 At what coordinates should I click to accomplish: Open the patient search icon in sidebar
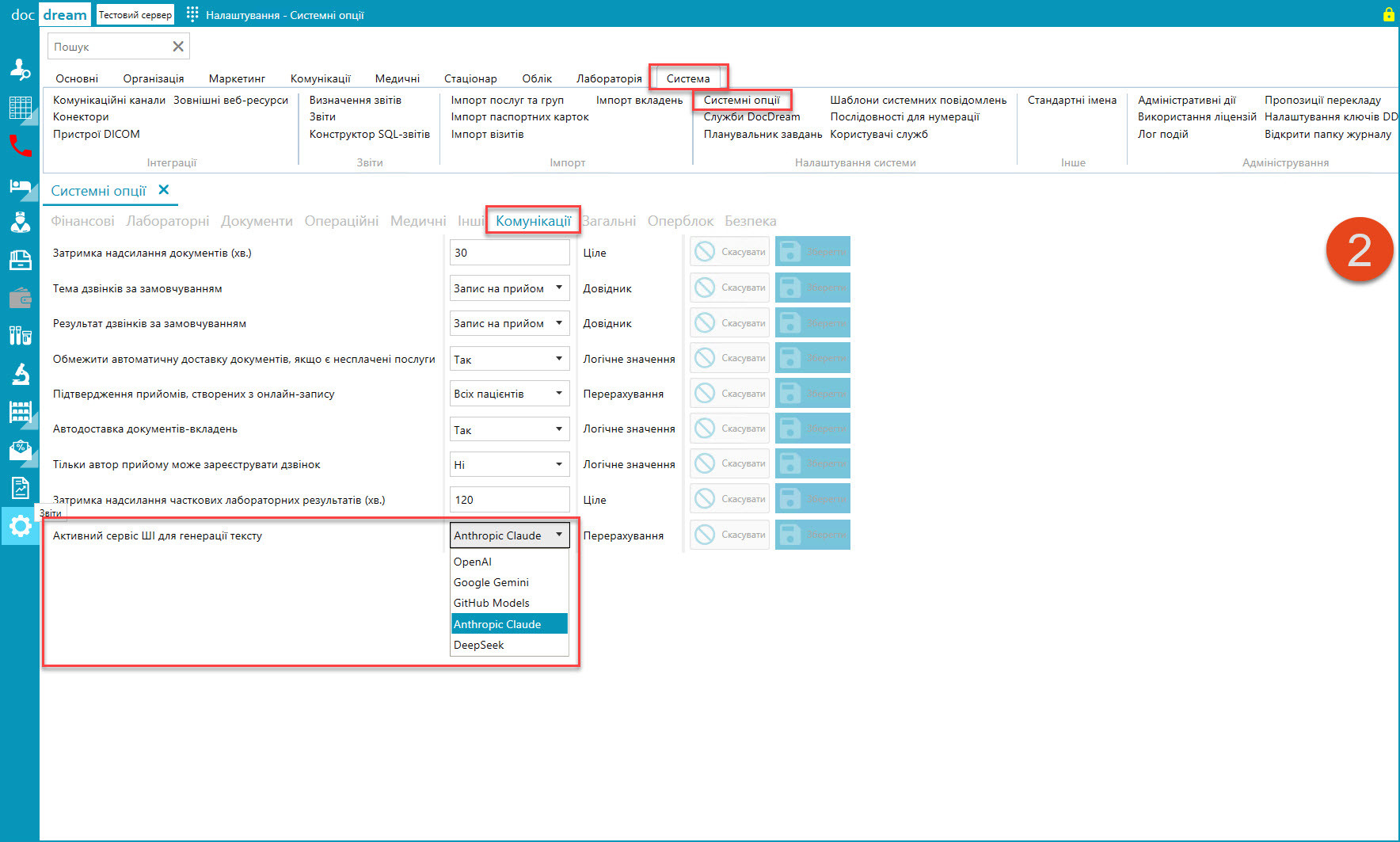click(20, 70)
